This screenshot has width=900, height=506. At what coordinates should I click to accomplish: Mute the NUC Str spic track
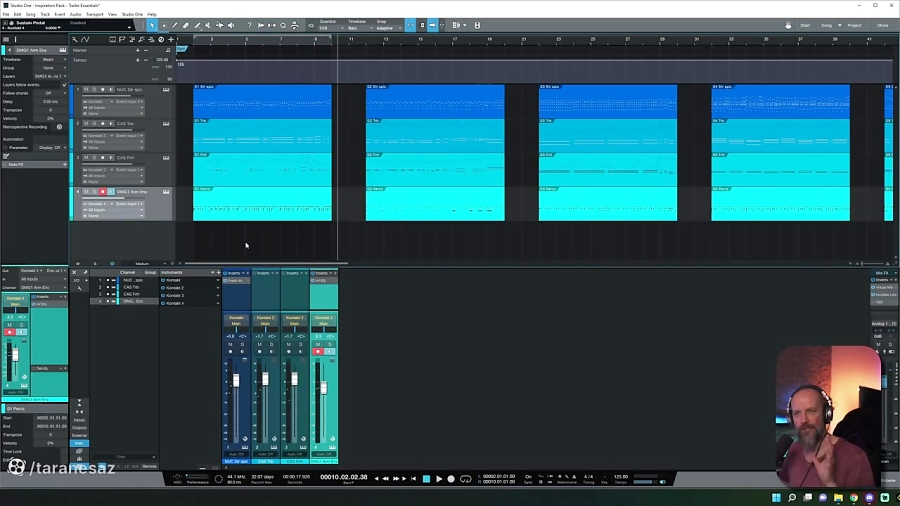click(86, 90)
